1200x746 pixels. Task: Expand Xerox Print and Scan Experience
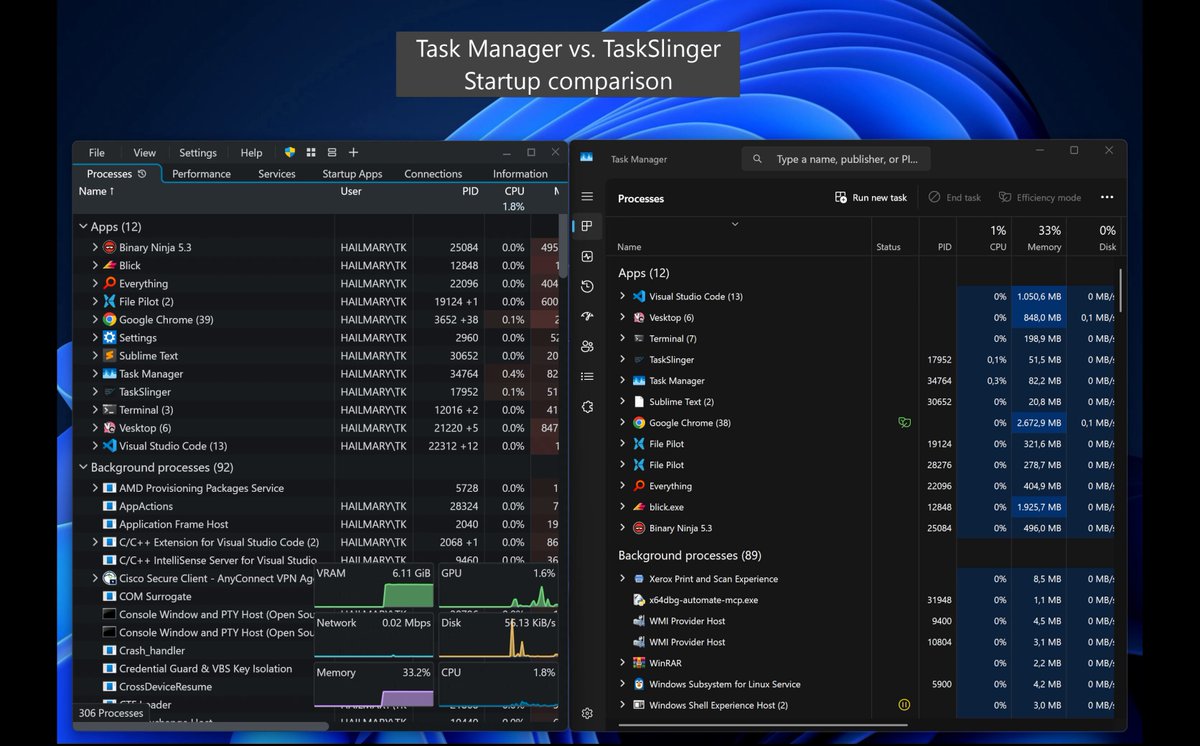click(x=622, y=578)
